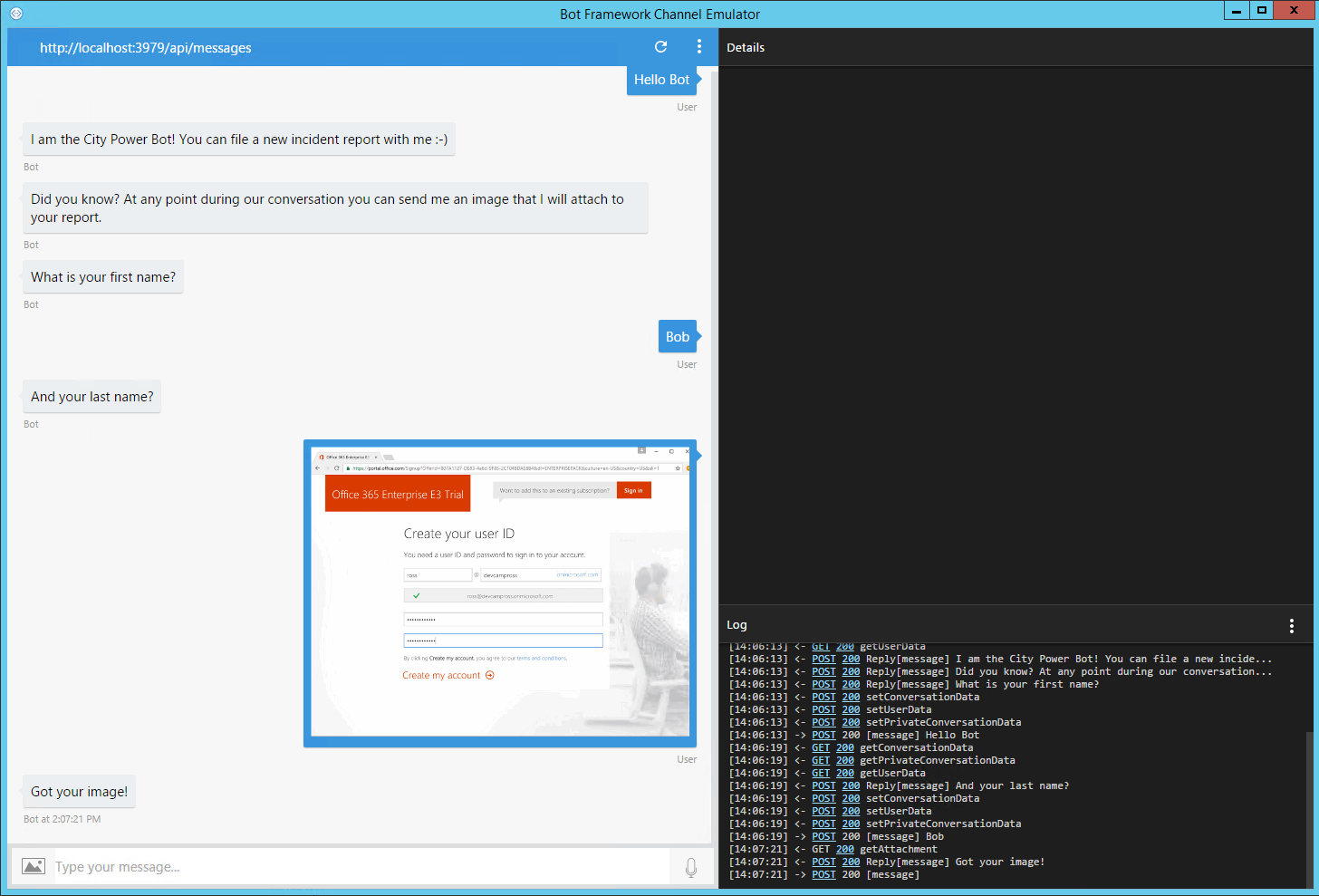Select the 'Bob' user message bubble
This screenshot has width=1319, height=896.
678,337
